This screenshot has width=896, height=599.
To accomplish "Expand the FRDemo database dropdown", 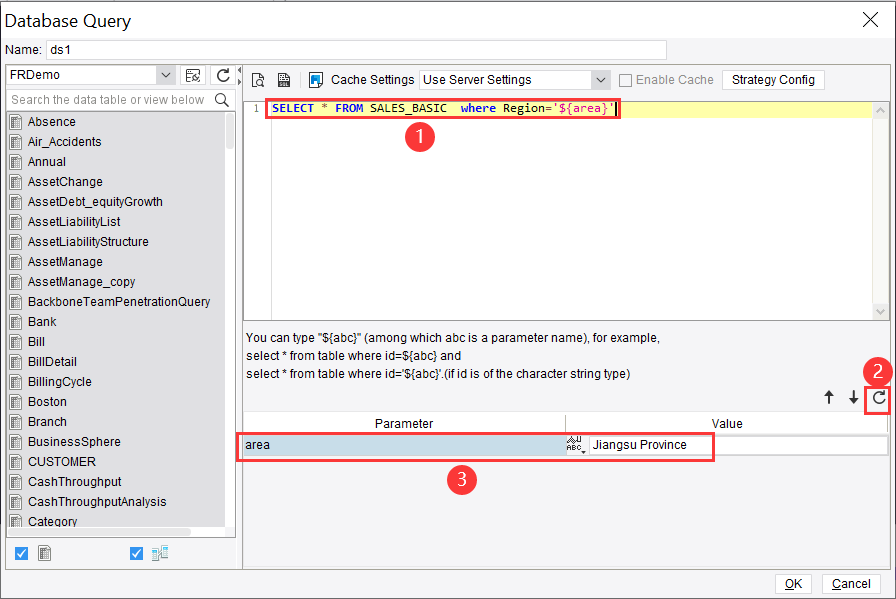I will tap(165, 74).
